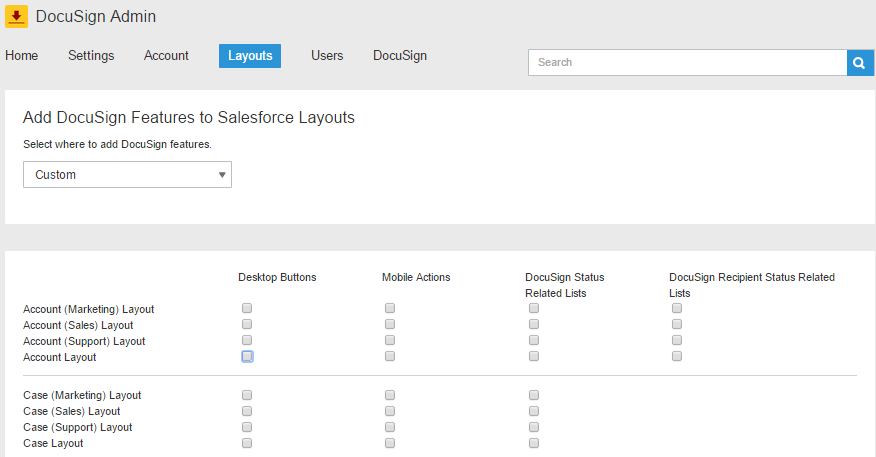Viewport: 876px width, 457px height.
Task: Click the 'Case (Marketing) Layout' row label
Action: click(x=82, y=396)
